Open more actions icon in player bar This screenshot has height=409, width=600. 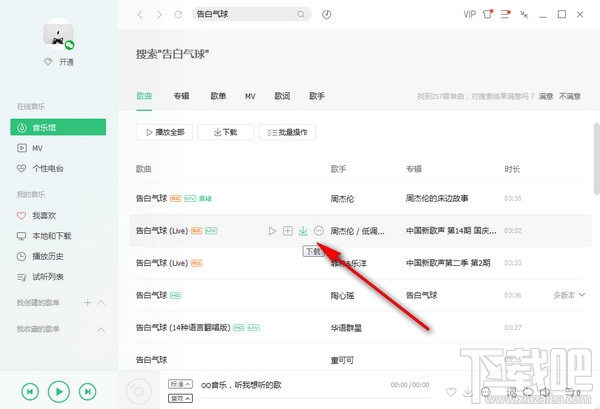click(x=486, y=392)
